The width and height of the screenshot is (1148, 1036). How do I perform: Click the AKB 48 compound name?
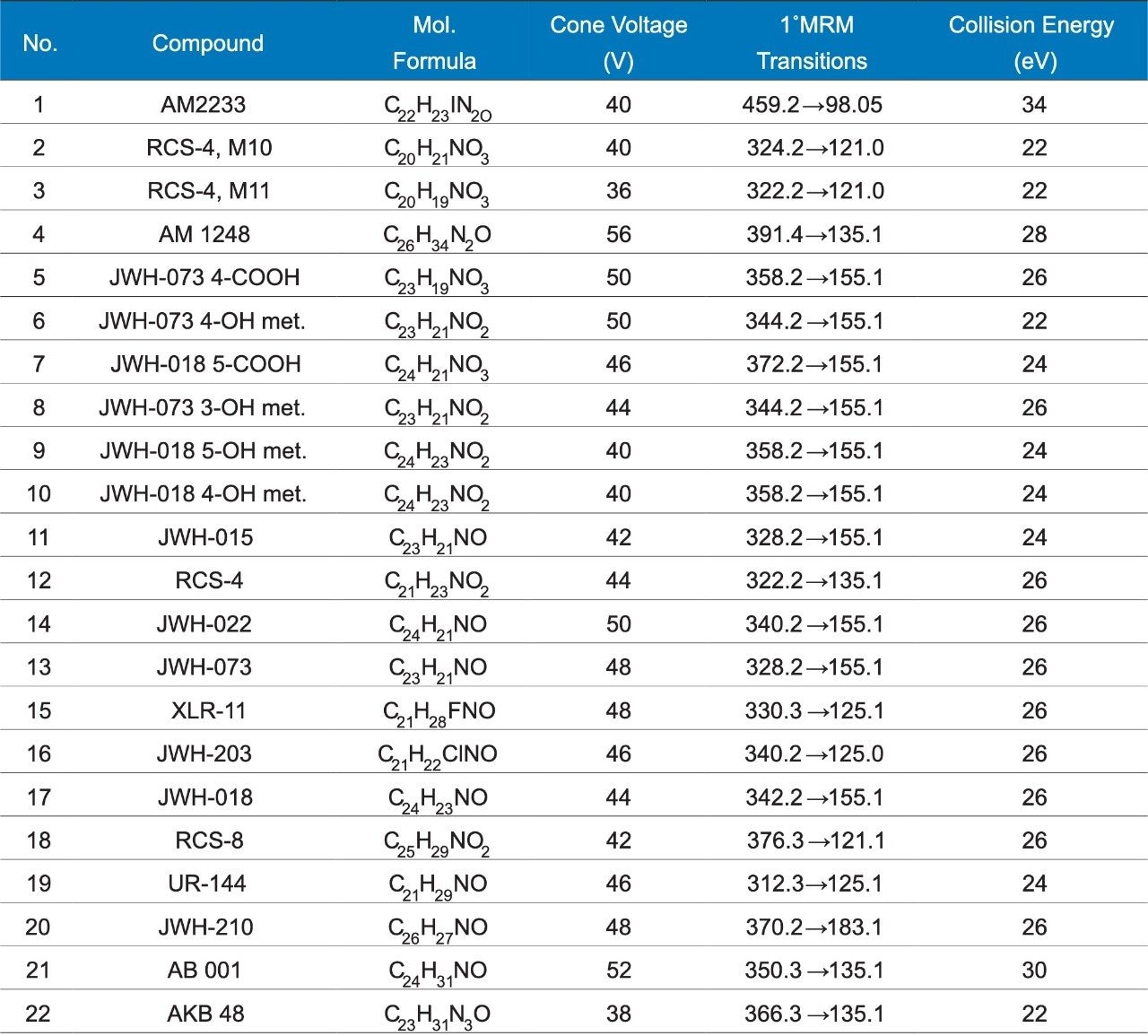205,1014
